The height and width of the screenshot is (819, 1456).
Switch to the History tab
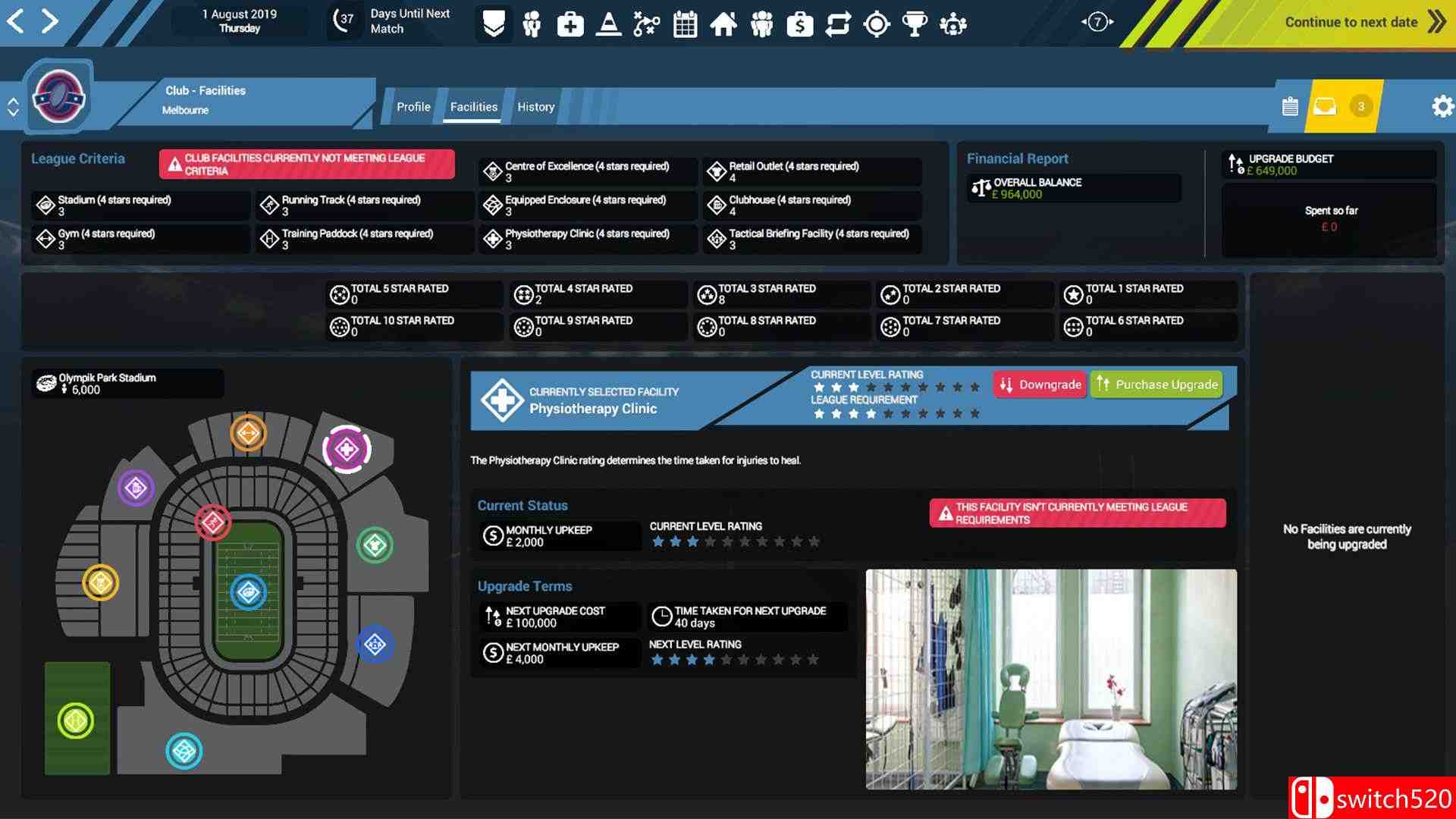pos(535,107)
